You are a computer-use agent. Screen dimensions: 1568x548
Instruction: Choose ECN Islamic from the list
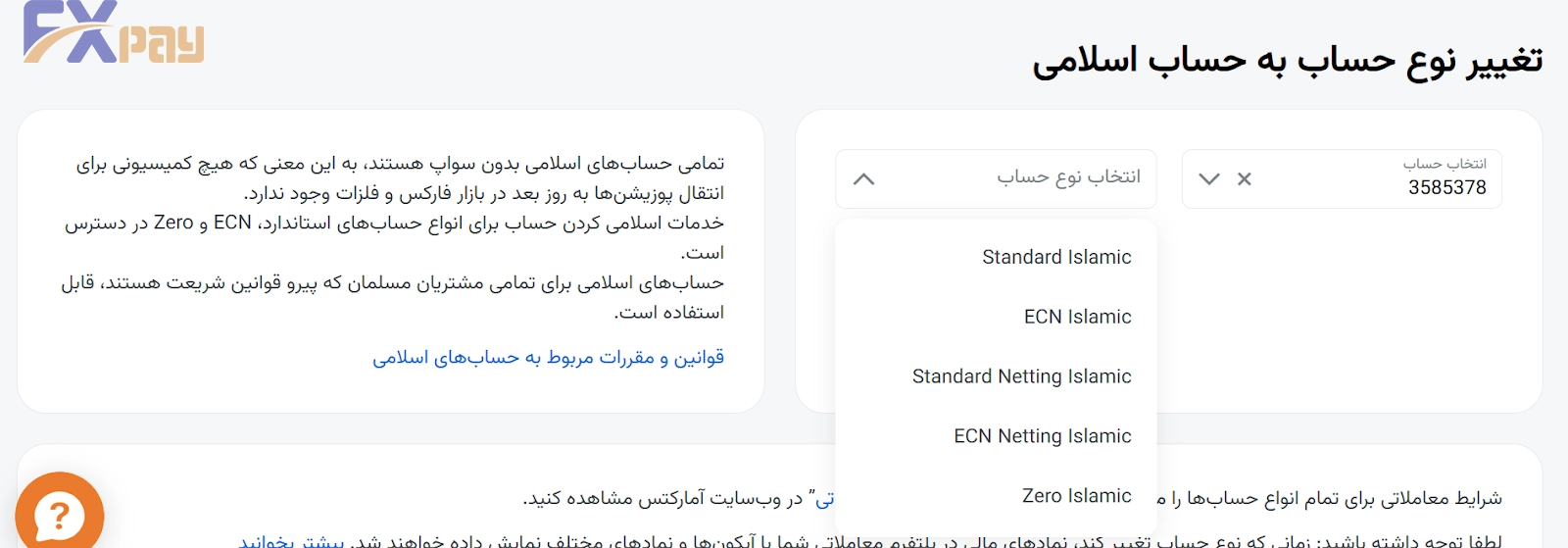[1077, 317]
